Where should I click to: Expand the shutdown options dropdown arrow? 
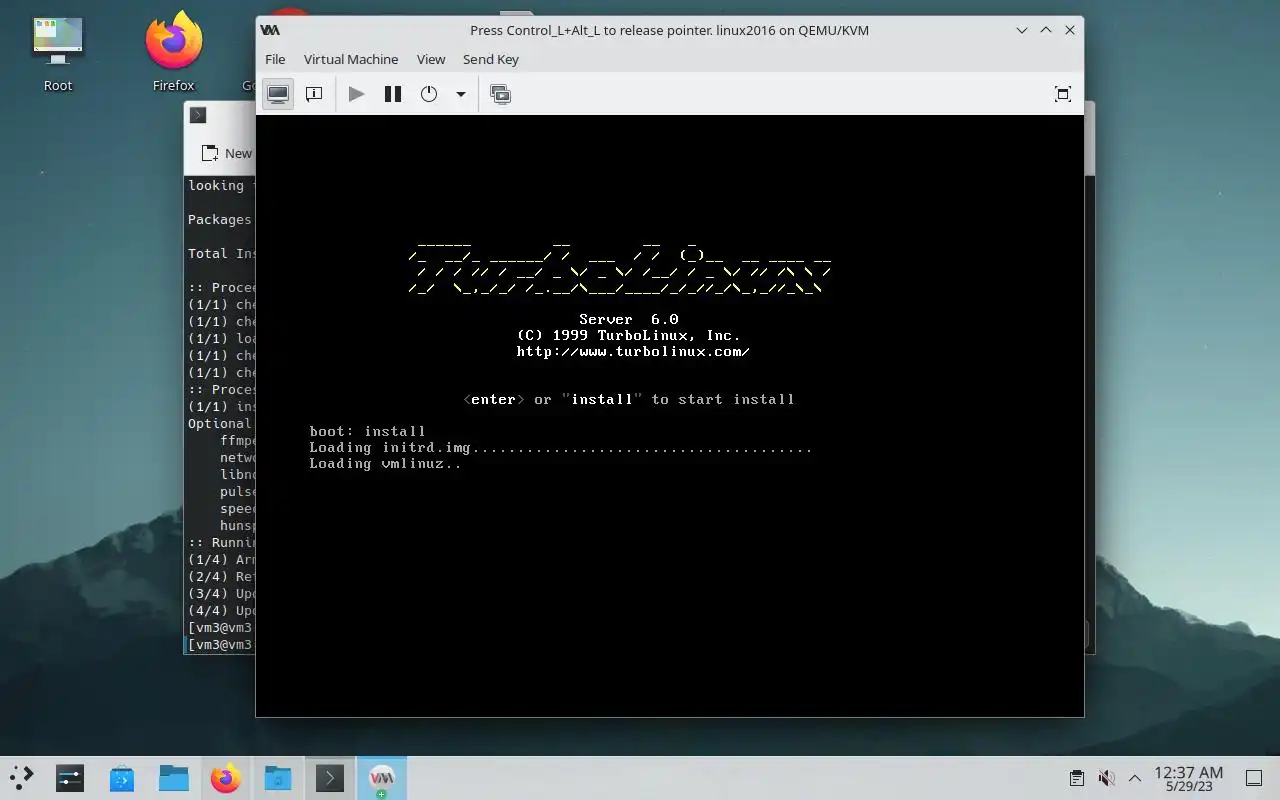pos(461,94)
